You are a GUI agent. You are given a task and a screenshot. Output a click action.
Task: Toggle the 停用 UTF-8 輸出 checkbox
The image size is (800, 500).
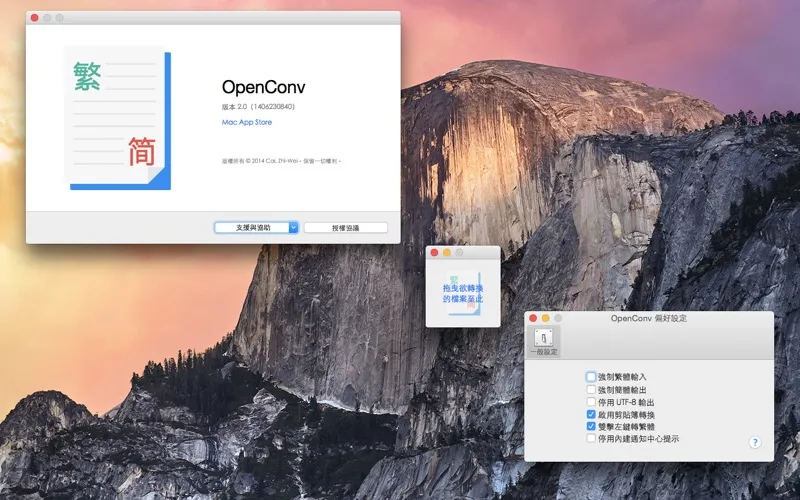[x=591, y=402]
